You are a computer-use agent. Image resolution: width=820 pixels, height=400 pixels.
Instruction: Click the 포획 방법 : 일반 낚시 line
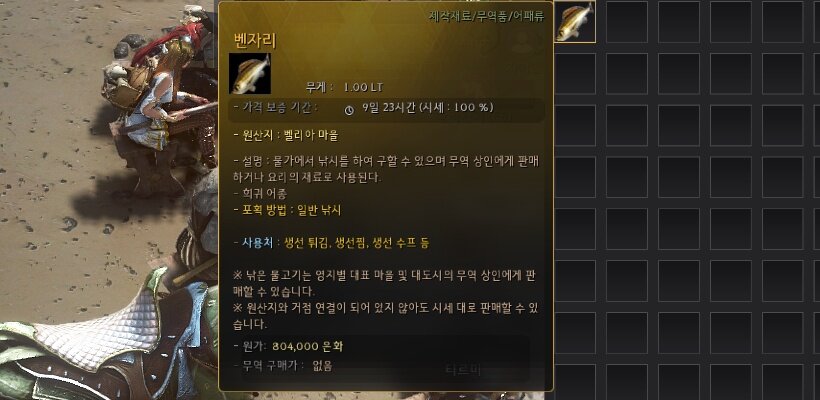pyautogui.click(x=288, y=211)
